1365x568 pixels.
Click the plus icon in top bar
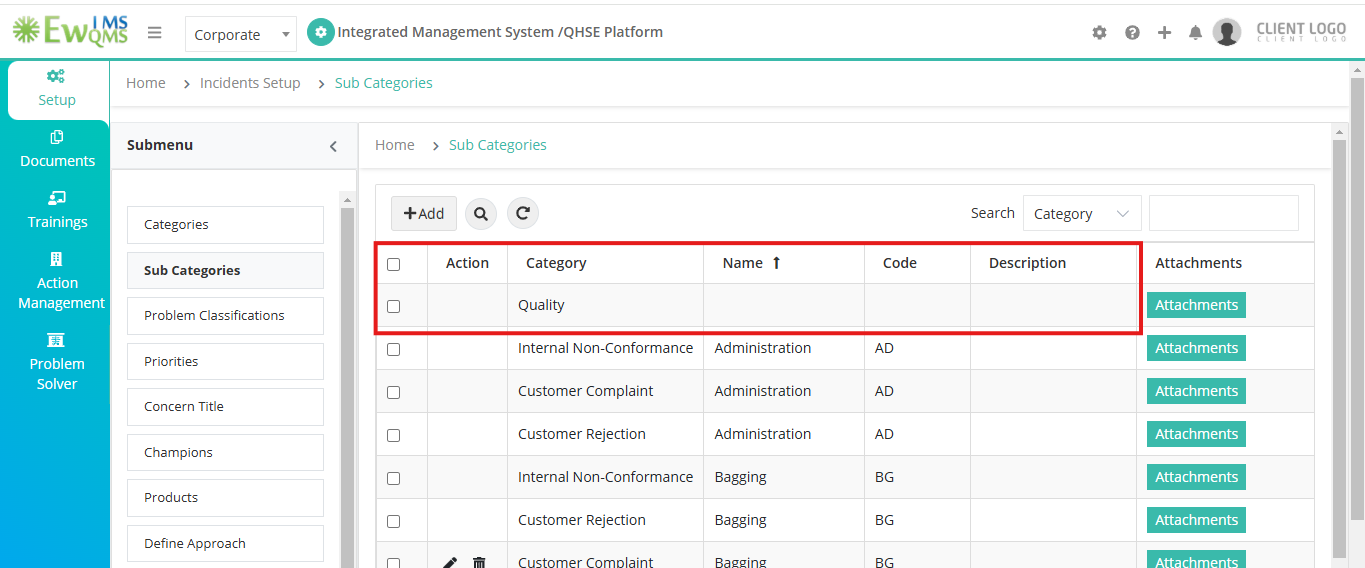click(1164, 32)
